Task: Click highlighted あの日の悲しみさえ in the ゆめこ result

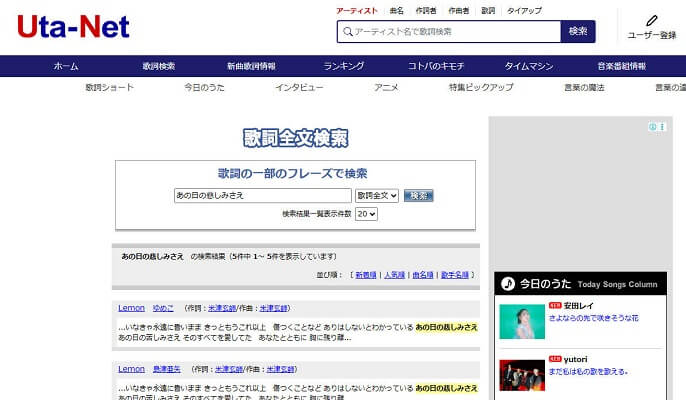Action: (x=446, y=327)
